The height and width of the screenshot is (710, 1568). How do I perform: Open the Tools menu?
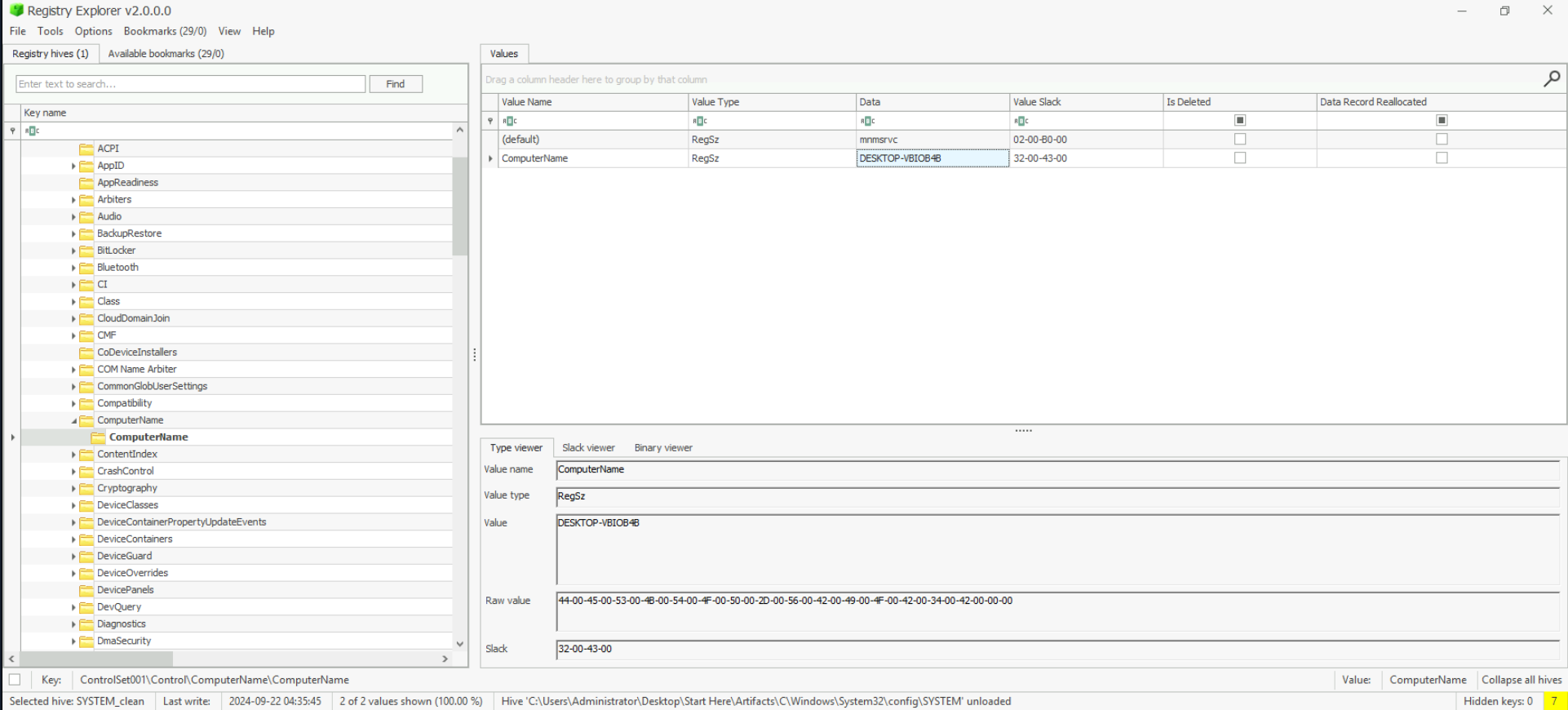pyautogui.click(x=50, y=31)
